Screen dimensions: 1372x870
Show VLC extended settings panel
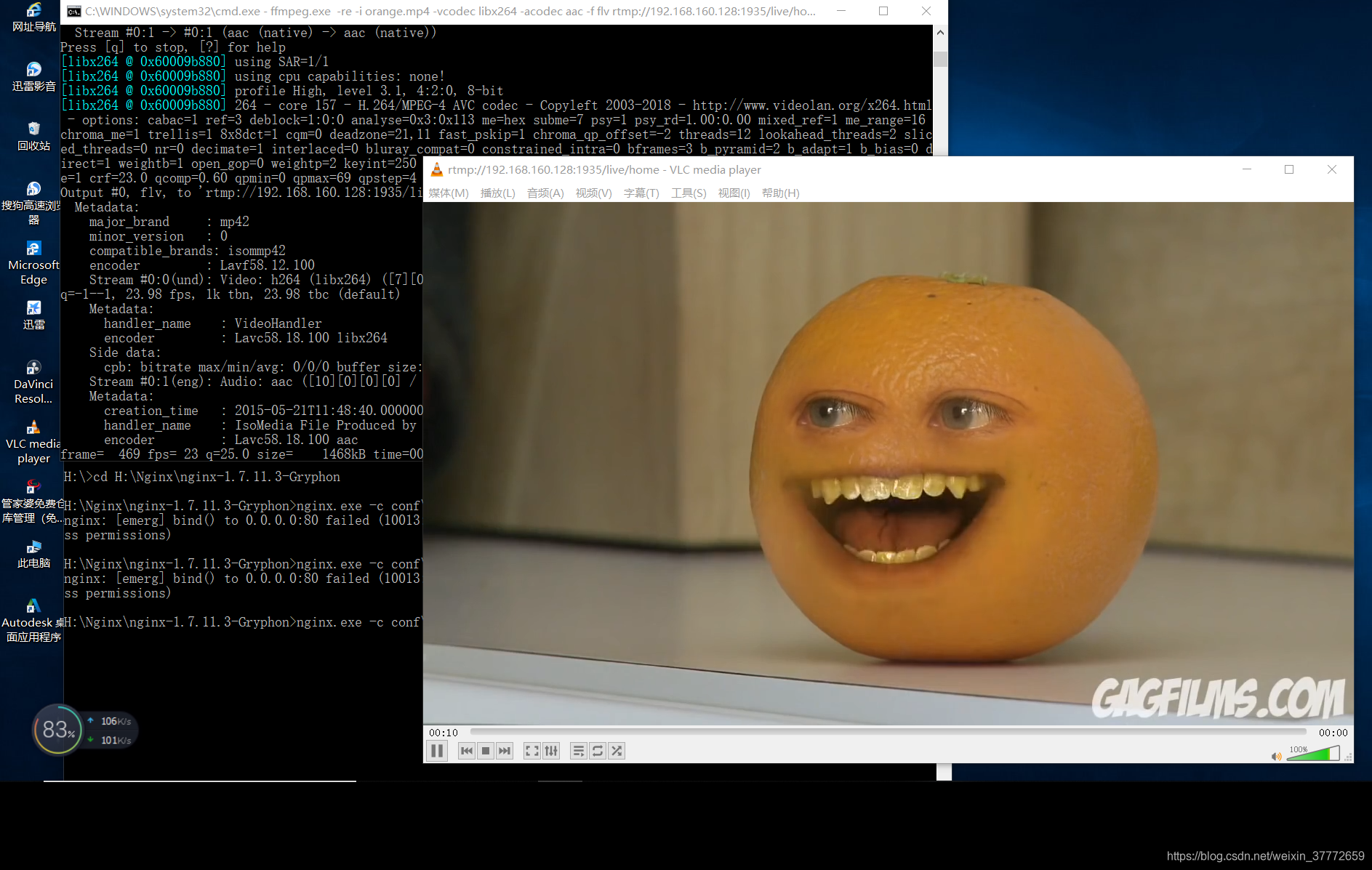point(551,751)
